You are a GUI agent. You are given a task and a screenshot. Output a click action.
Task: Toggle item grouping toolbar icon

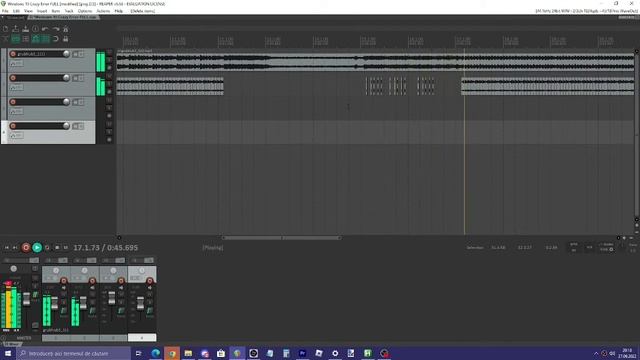(x=16, y=39)
